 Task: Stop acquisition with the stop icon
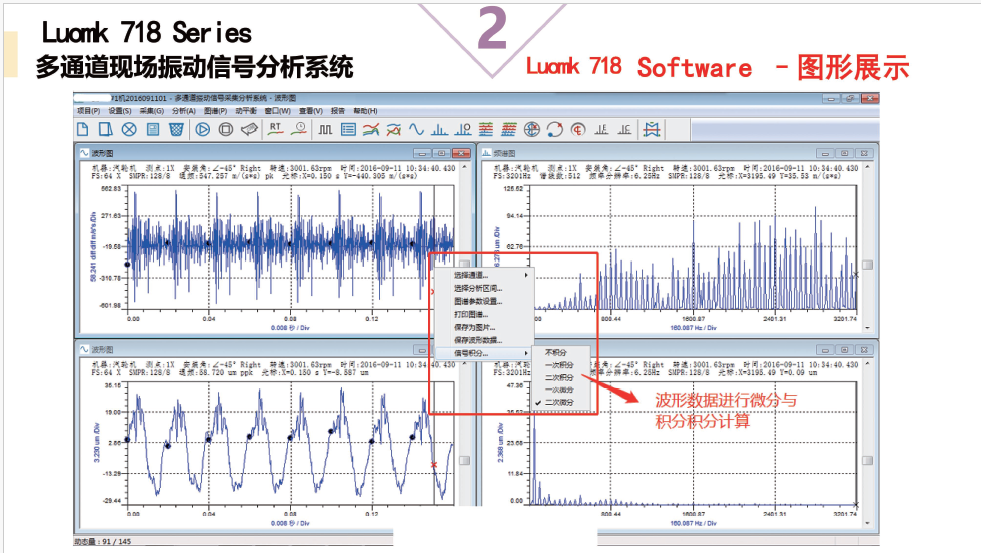click(x=226, y=129)
